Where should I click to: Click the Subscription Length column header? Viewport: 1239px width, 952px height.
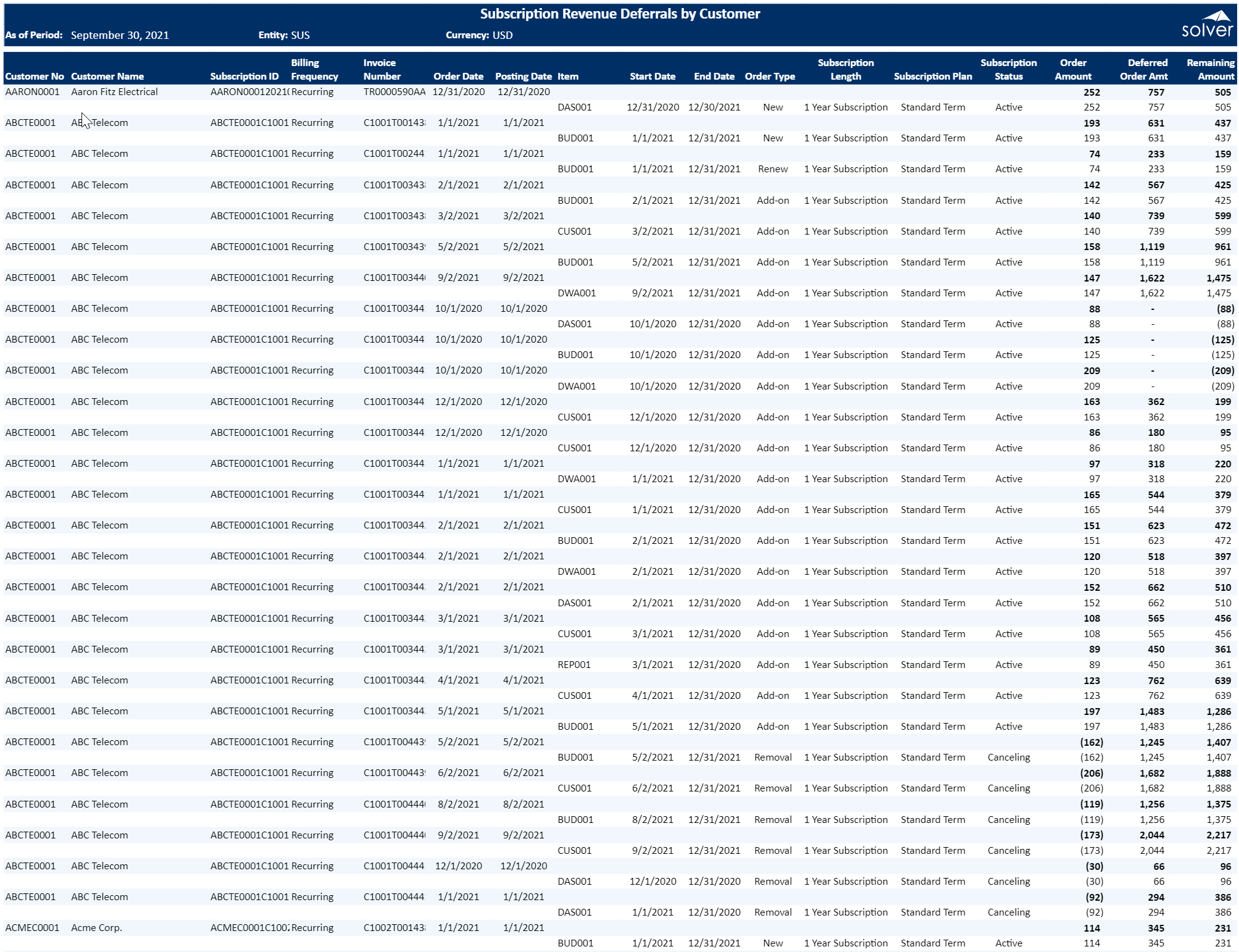pyautogui.click(x=846, y=70)
